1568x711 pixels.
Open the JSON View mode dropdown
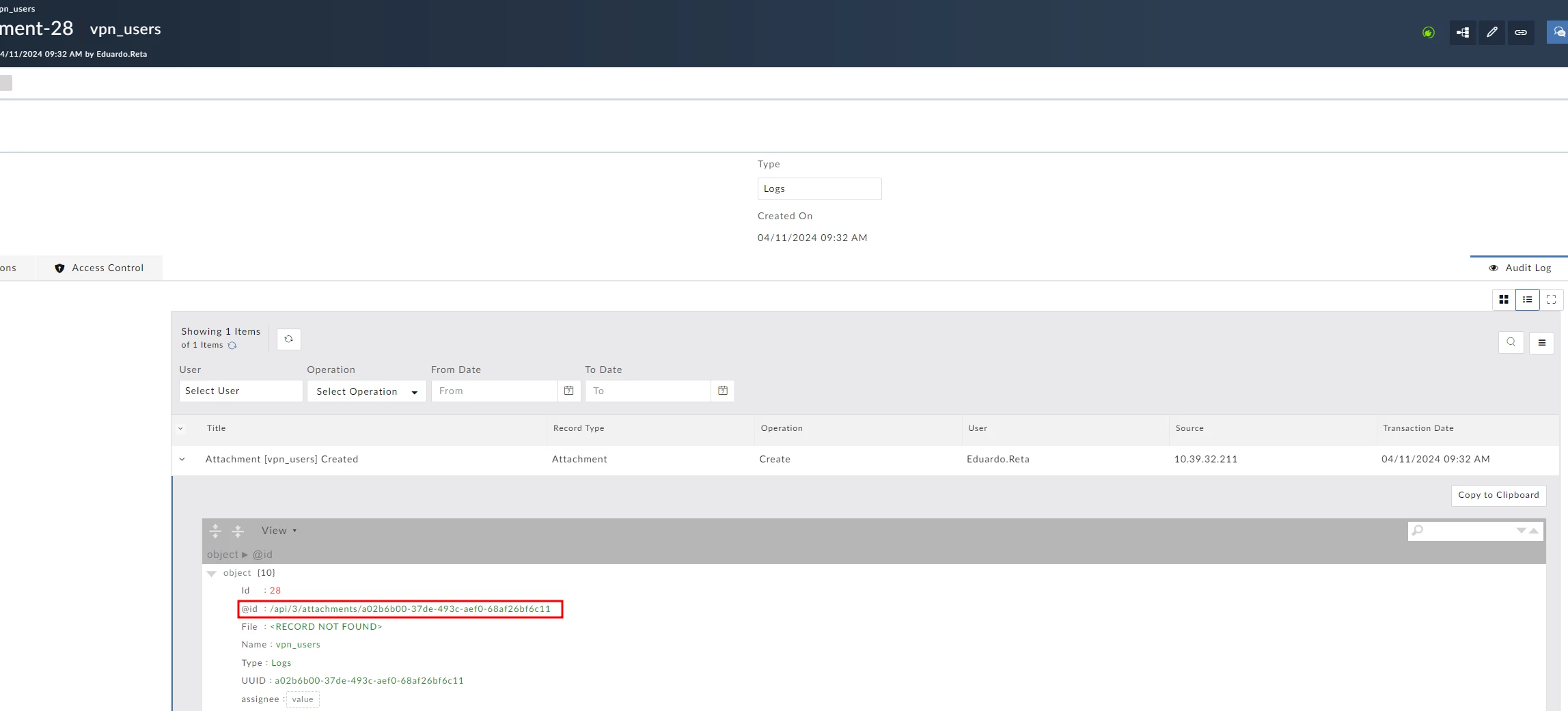pos(279,531)
